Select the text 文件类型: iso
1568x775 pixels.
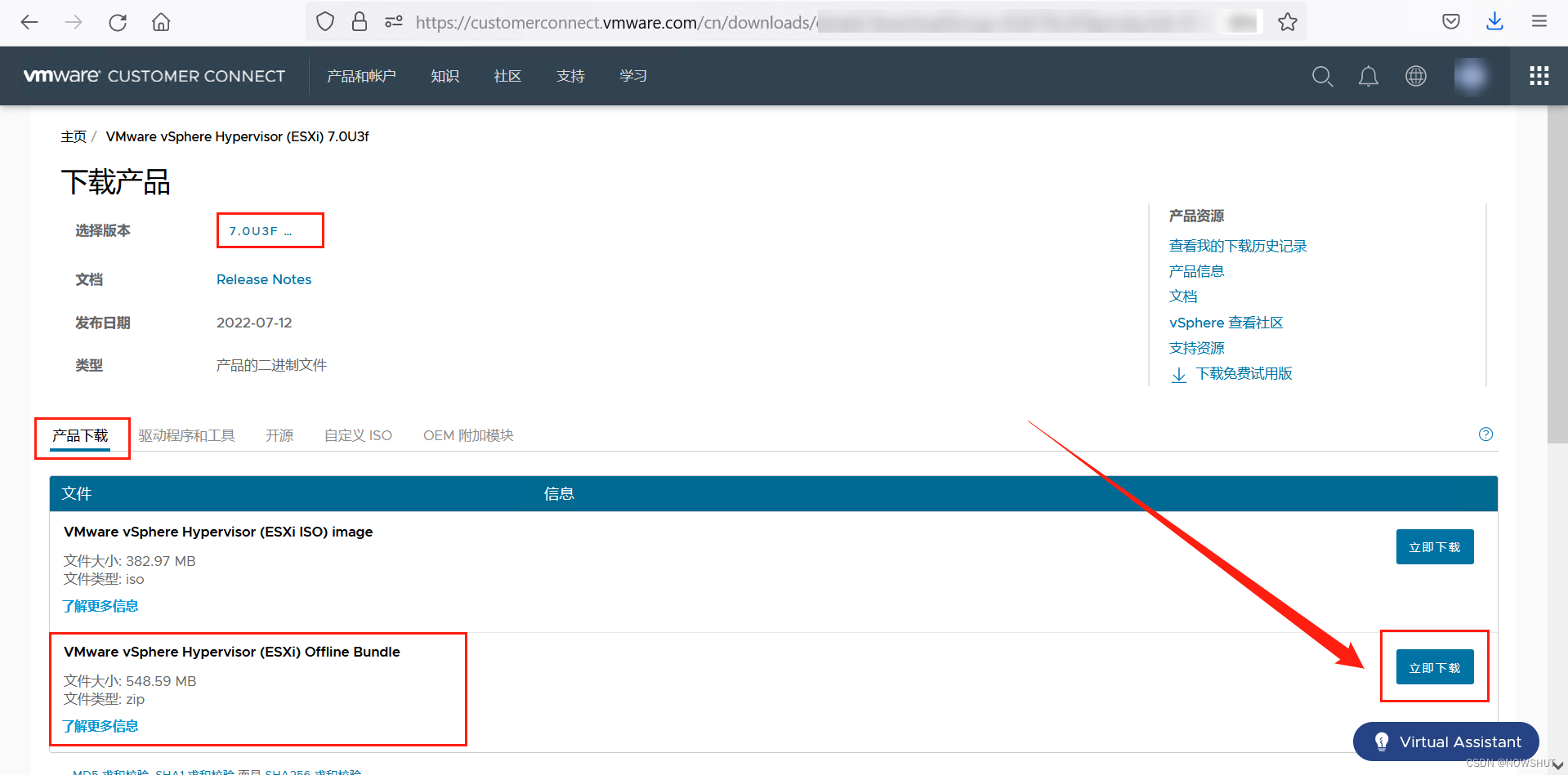pos(104,579)
